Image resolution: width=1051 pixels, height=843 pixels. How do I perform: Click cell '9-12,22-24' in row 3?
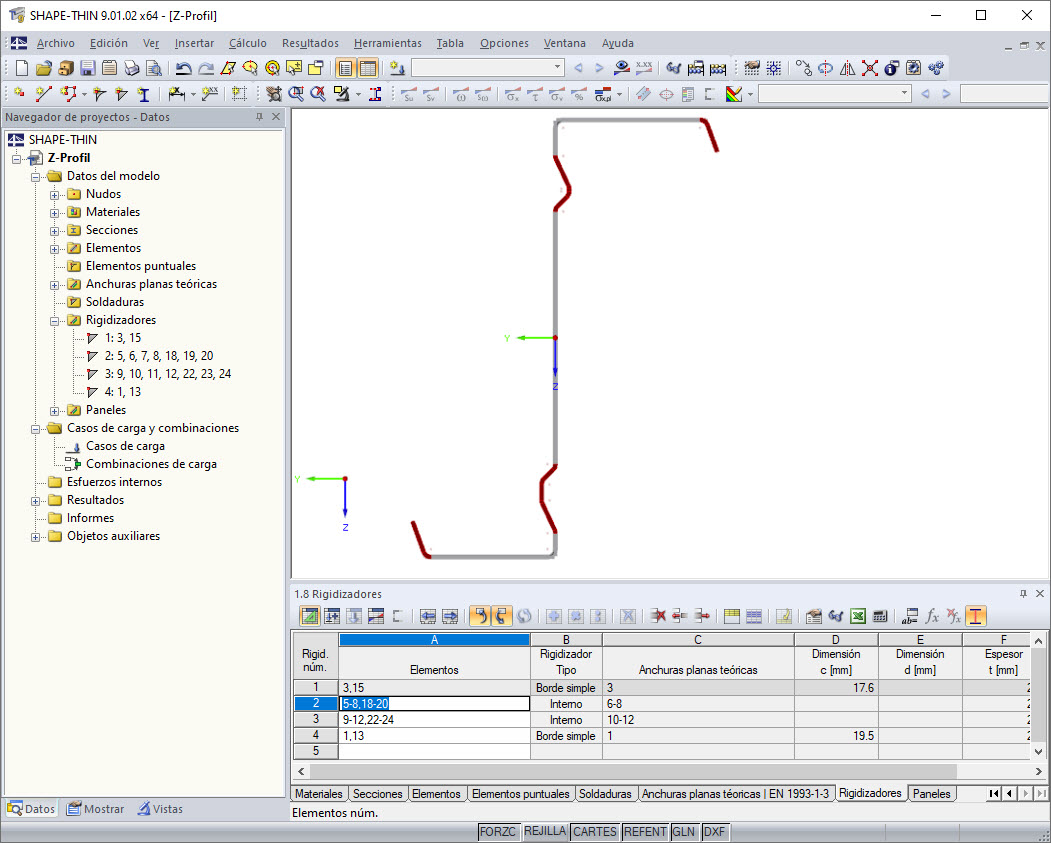tap(434, 720)
